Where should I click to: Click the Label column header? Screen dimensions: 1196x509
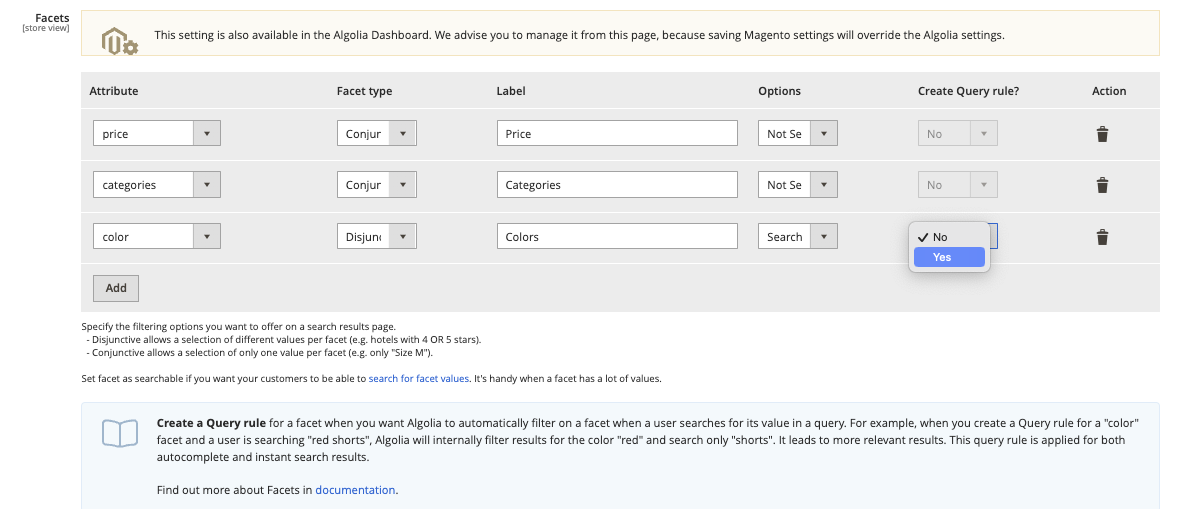pyautogui.click(x=511, y=91)
